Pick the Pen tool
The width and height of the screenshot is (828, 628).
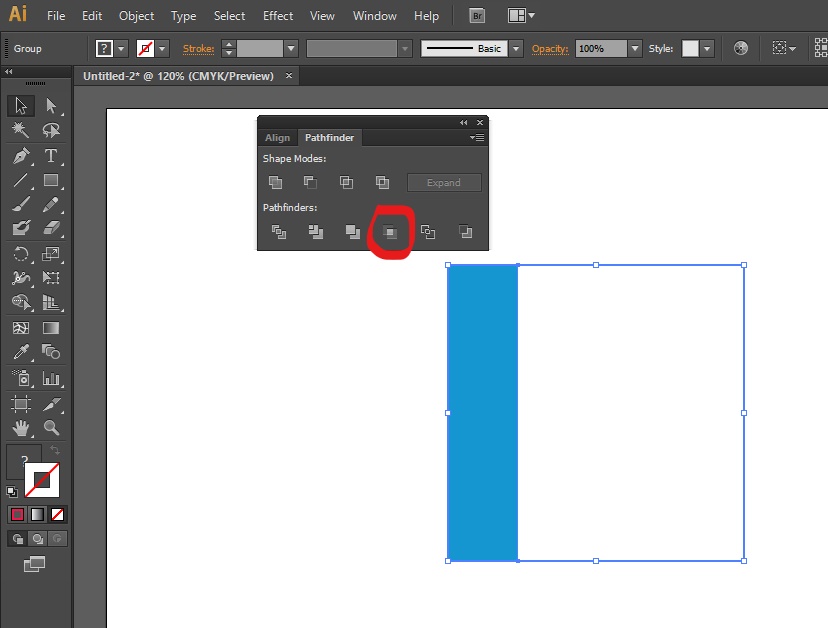20,156
